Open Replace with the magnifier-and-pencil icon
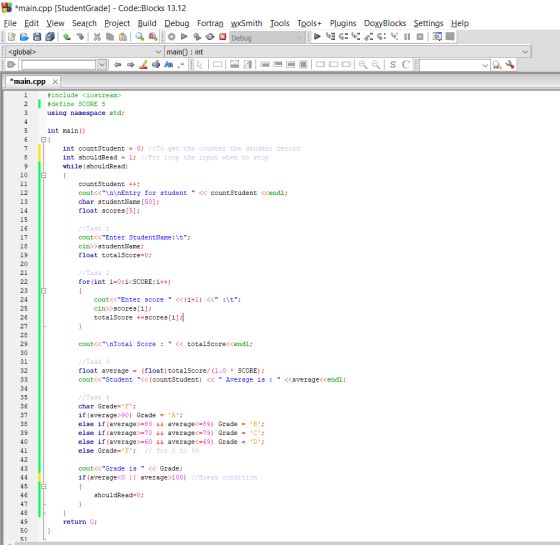Screen dimensions: 560x545 (153, 36)
